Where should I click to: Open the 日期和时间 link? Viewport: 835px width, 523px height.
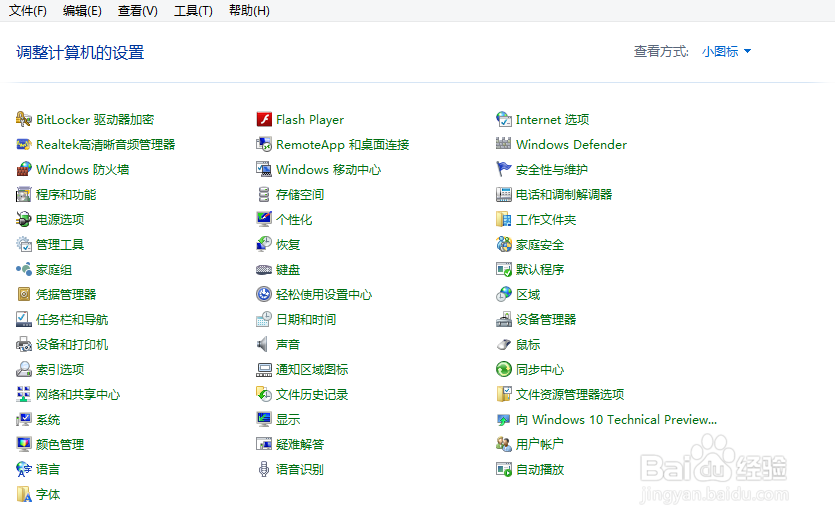tap(306, 320)
